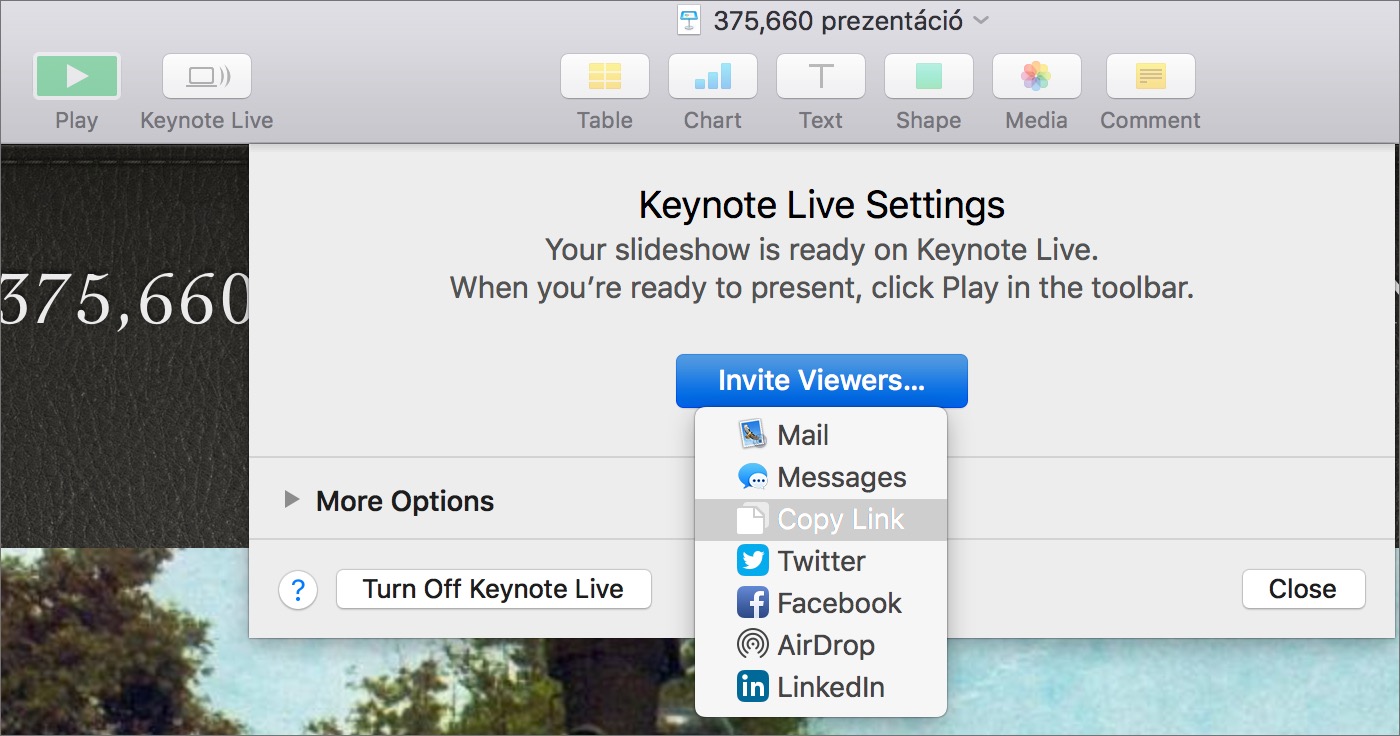The image size is (1400, 736).
Task: Click the Invite Viewers button
Action: point(822,381)
